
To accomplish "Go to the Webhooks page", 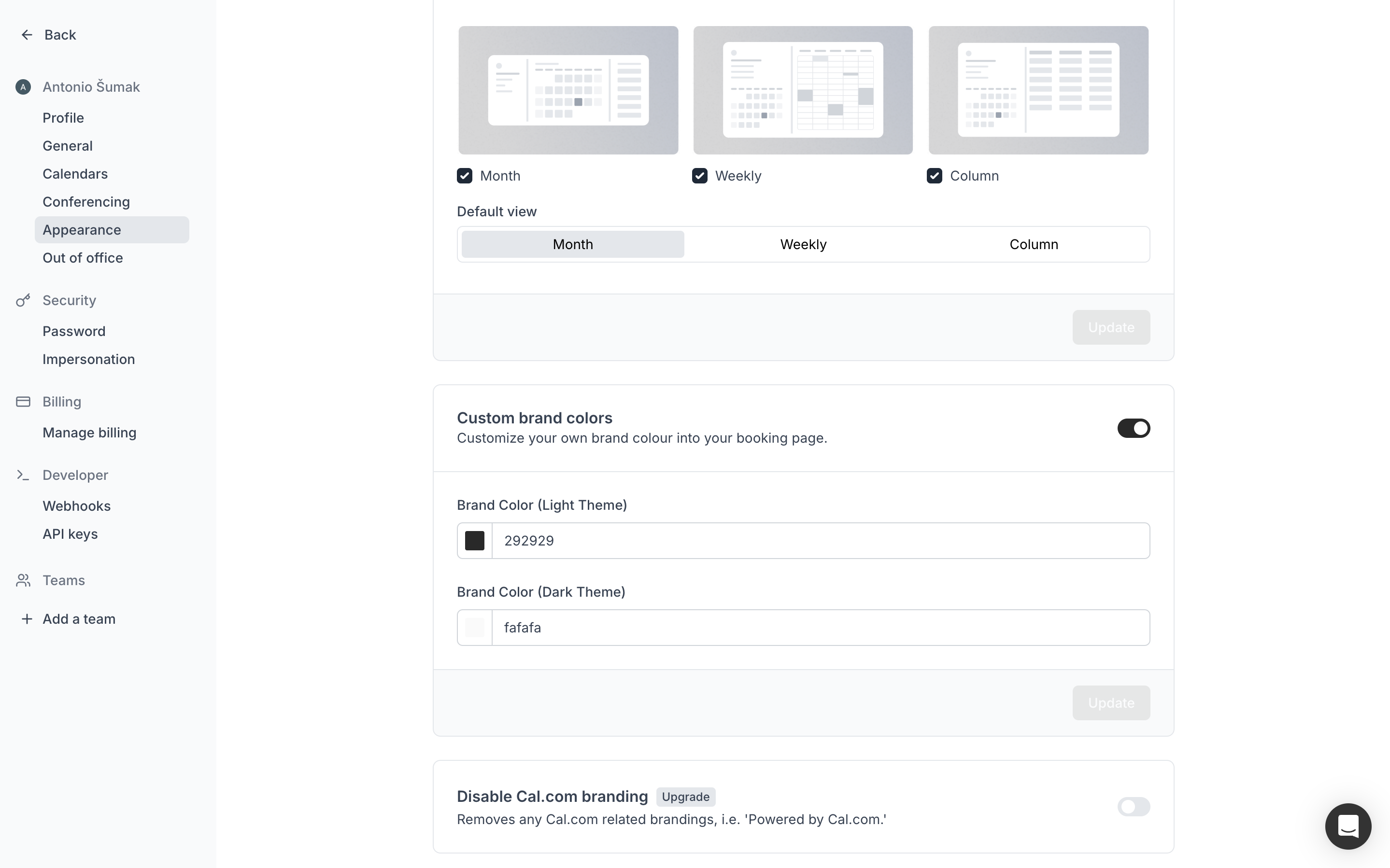I will (76, 506).
